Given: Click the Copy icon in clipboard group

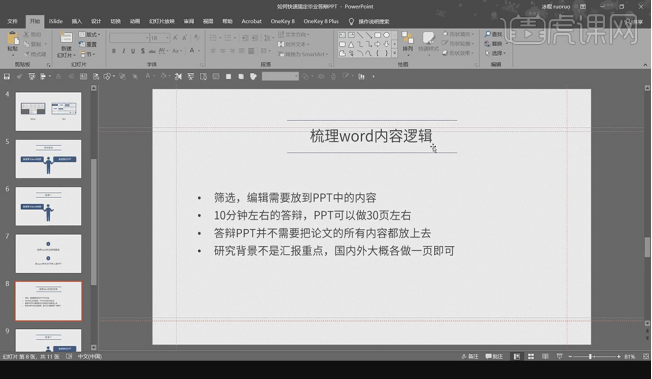Looking at the screenshot, I should tap(27, 44).
